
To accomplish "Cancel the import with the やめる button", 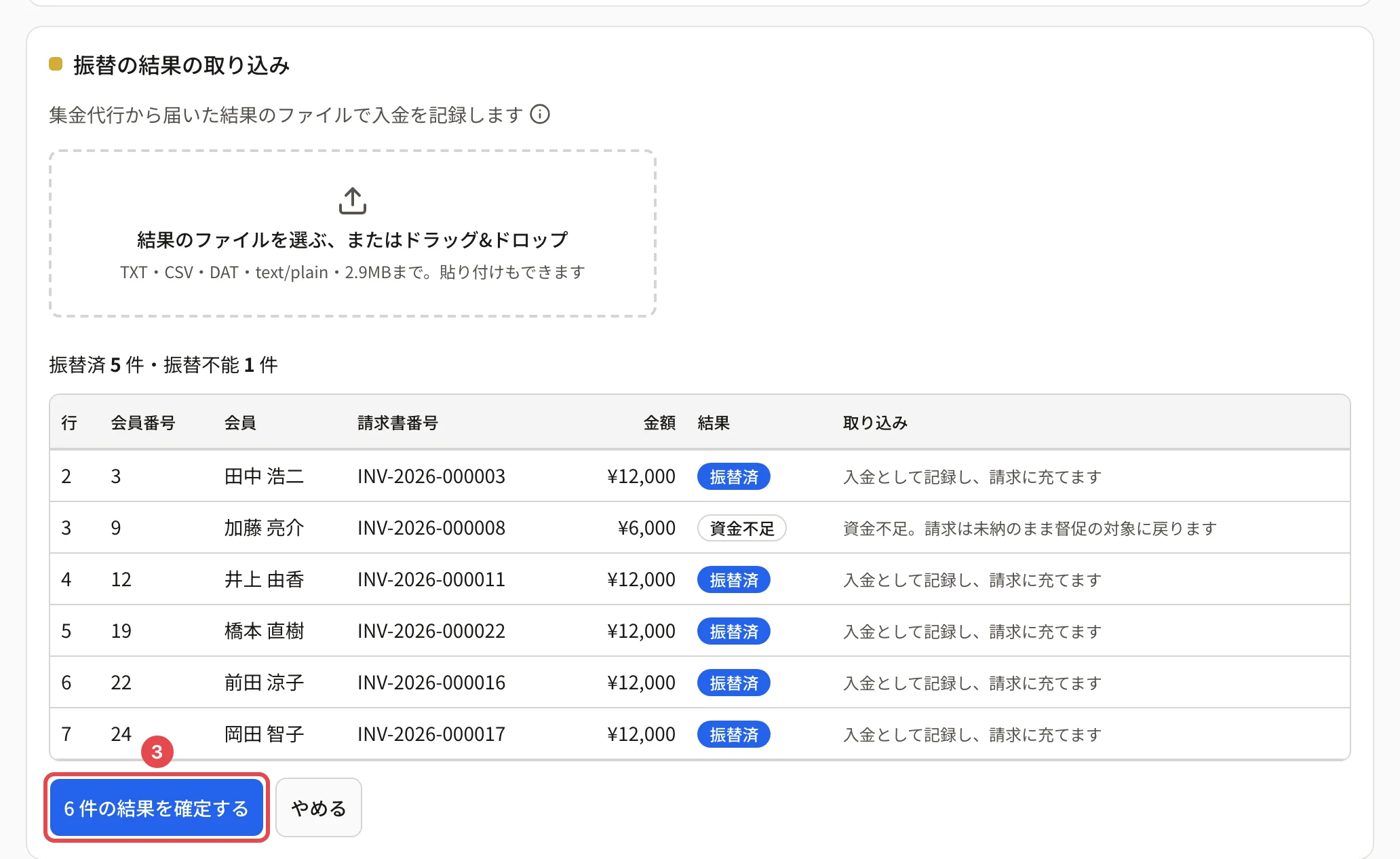I will tap(319, 807).
